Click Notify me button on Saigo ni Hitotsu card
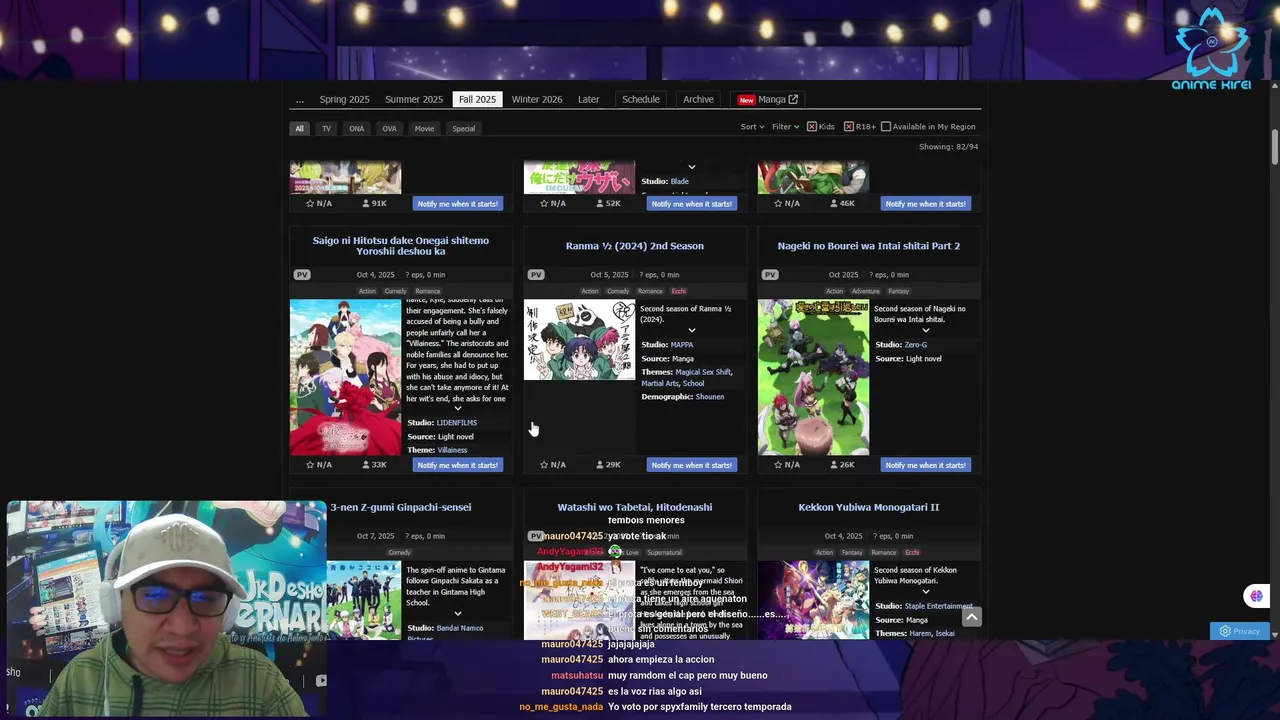Viewport: 1280px width, 720px height. click(457, 465)
